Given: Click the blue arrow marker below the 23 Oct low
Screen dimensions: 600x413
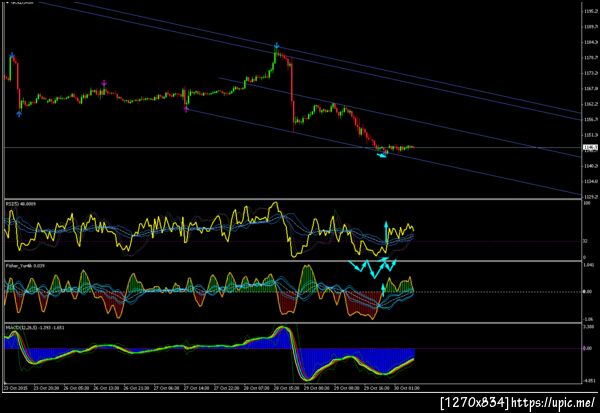Looking at the screenshot, I should point(19,114).
